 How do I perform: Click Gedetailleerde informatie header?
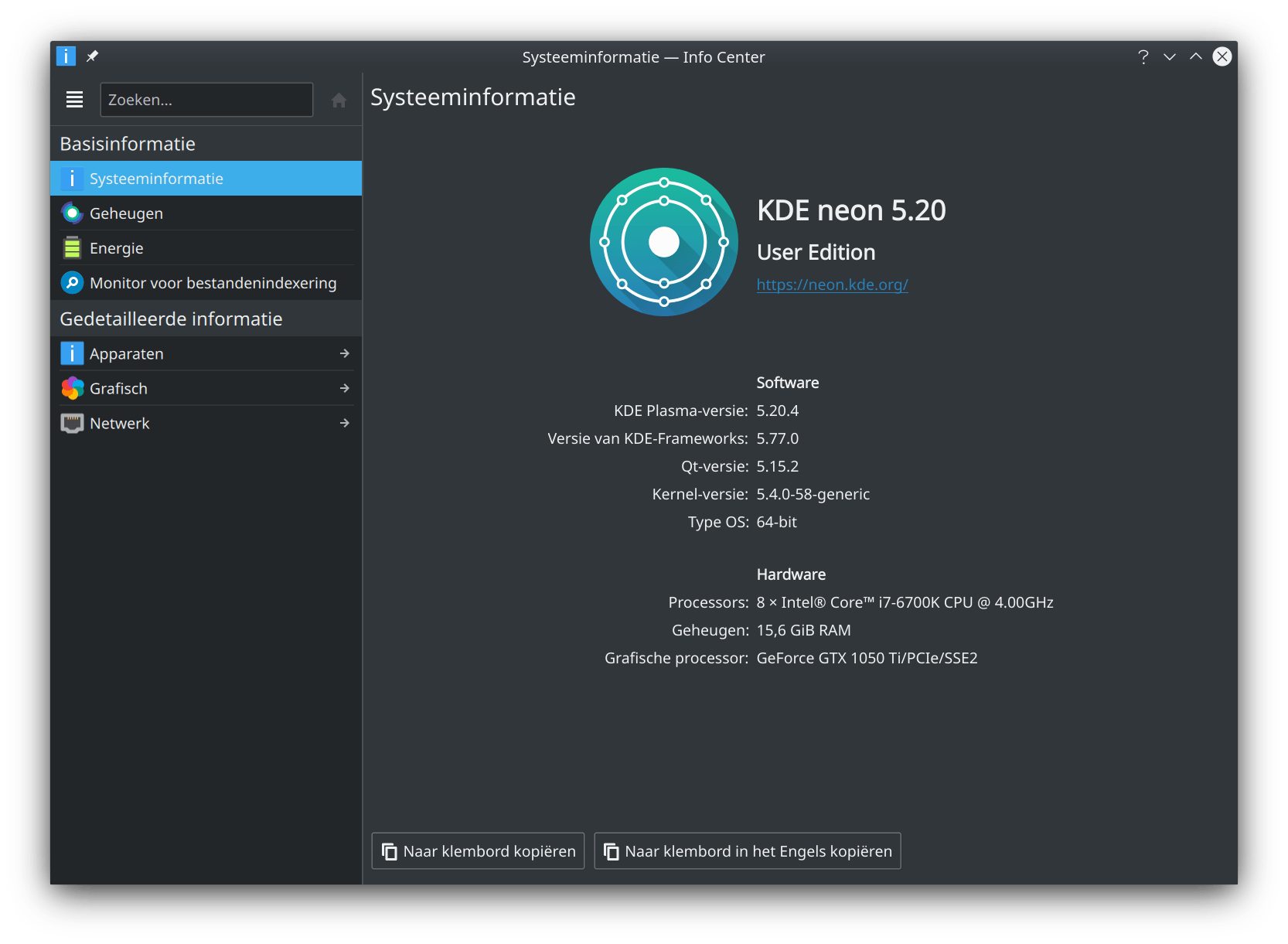[171, 319]
